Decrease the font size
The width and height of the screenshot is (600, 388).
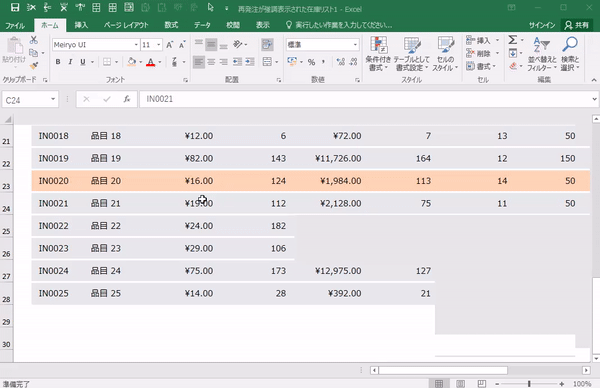click(x=182, y=45)
